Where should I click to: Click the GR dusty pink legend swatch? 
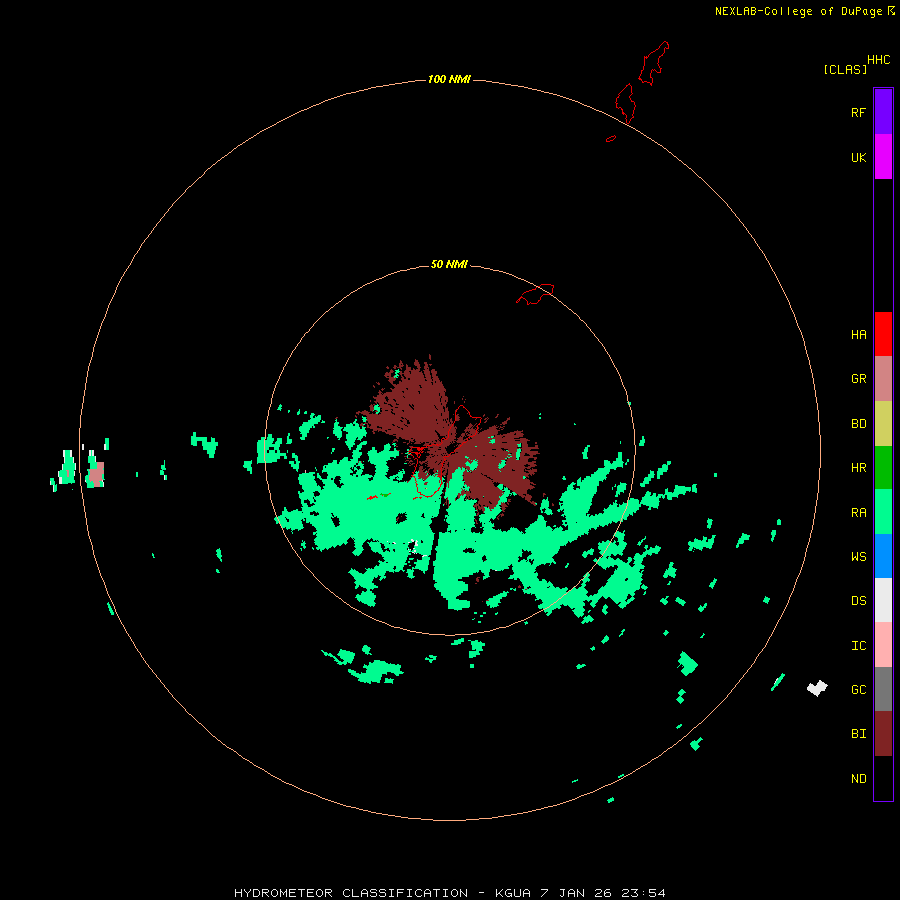(x=883, y=379)
